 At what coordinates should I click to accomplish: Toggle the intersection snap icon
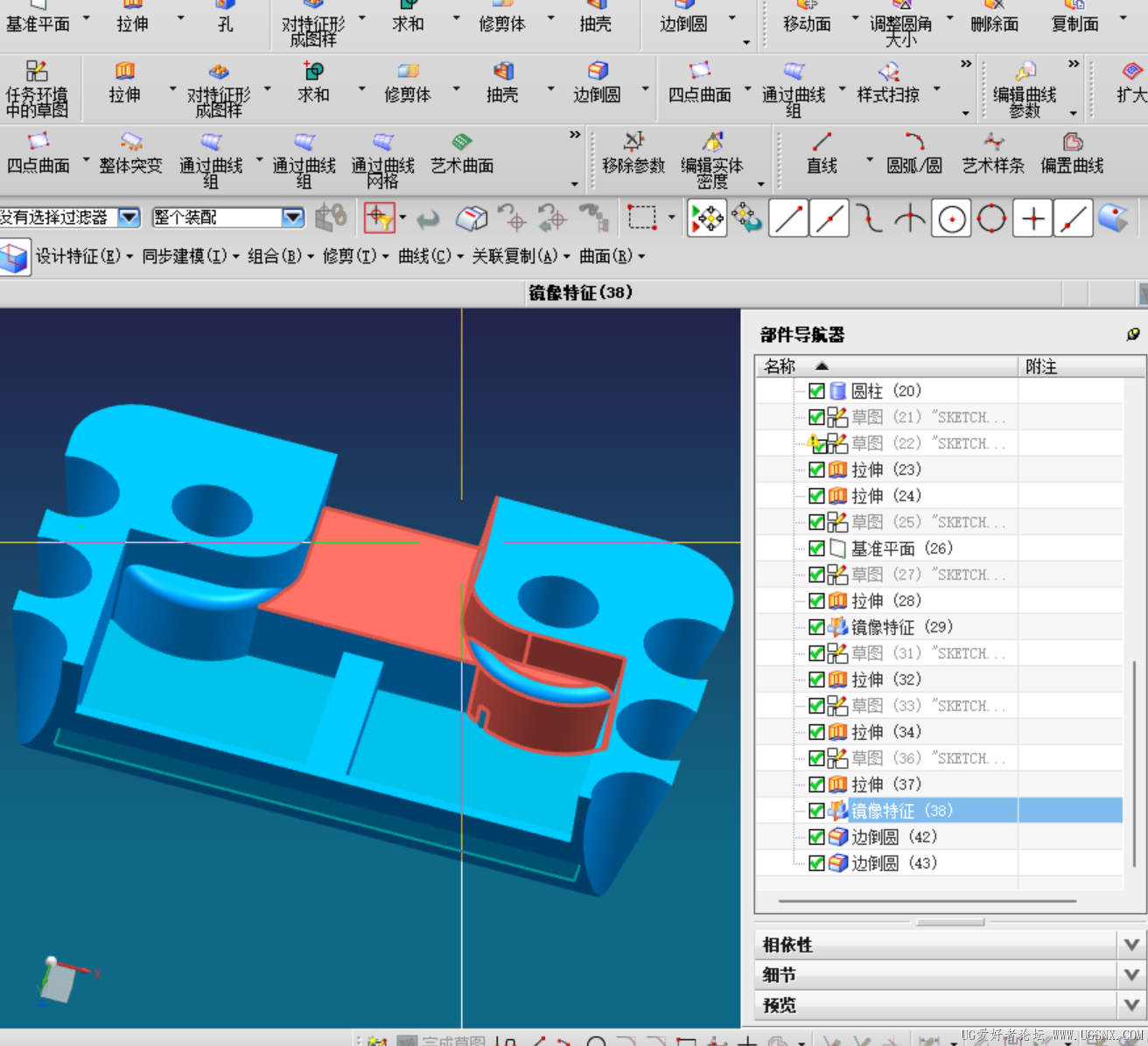[910, 219]
